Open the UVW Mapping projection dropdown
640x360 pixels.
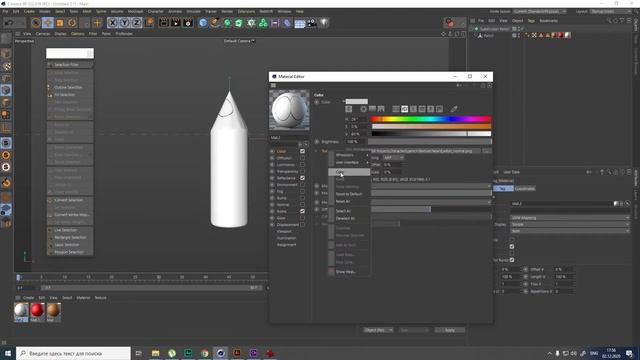pos(570,218)
